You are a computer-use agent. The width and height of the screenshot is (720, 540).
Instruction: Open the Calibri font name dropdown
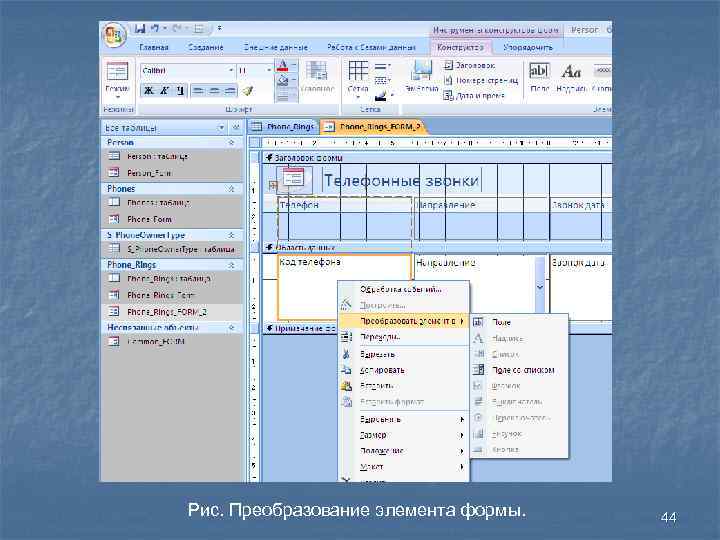(231, 70)
